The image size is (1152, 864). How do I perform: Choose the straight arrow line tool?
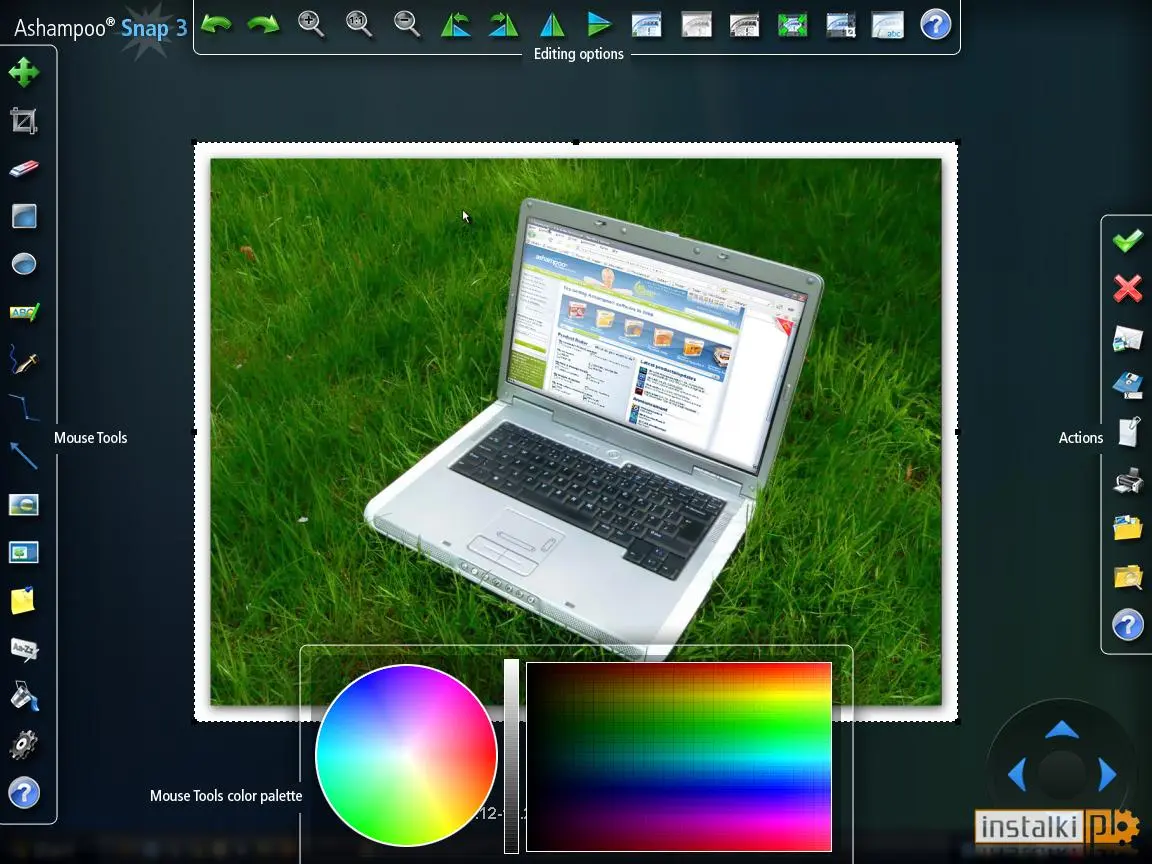[x=24, y=456]
